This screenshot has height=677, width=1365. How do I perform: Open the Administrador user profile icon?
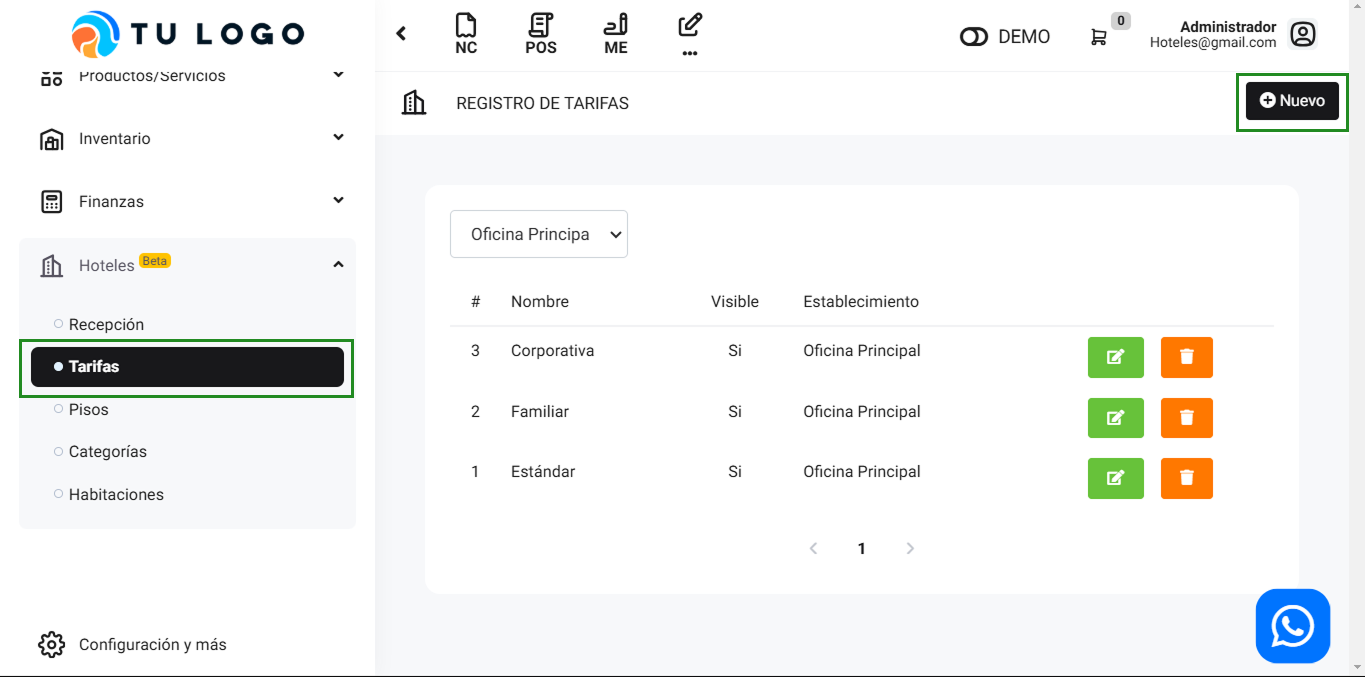pyautogui.click(x=1303, y=35)
